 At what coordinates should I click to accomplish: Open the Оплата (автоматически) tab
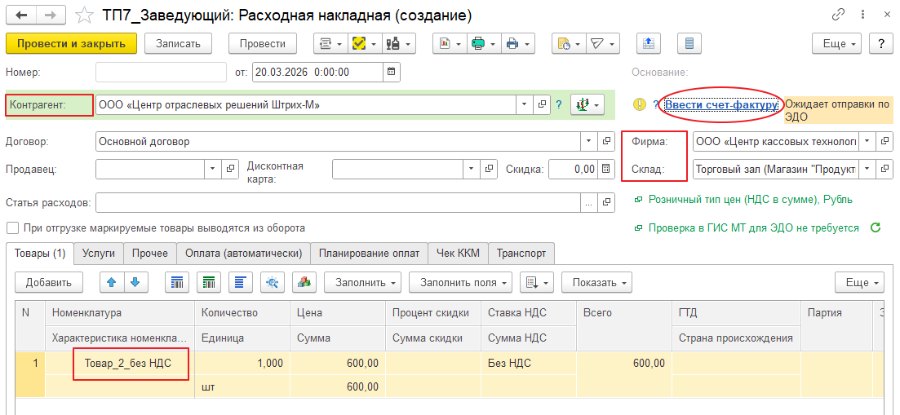coord(243,253)
